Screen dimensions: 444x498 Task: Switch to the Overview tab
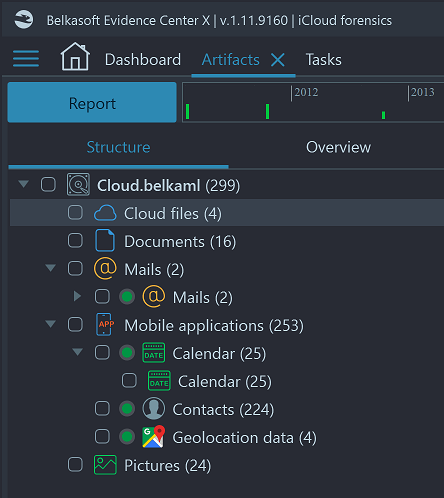pos(338,147)
